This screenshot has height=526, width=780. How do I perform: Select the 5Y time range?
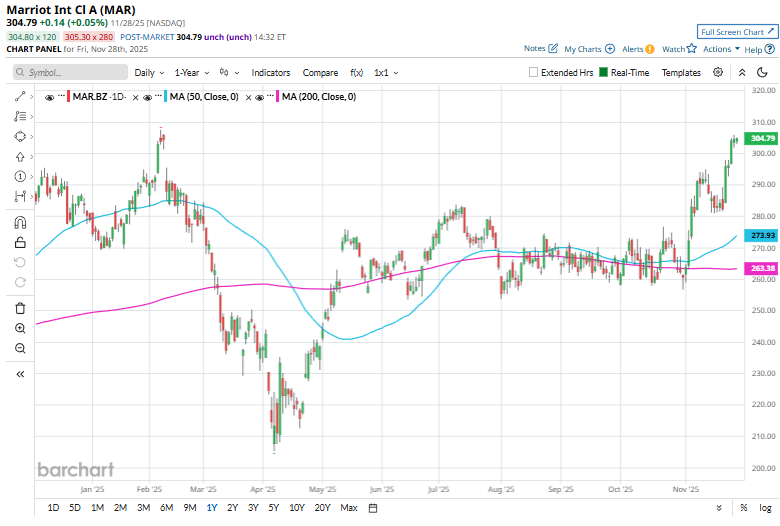point(273,508)
